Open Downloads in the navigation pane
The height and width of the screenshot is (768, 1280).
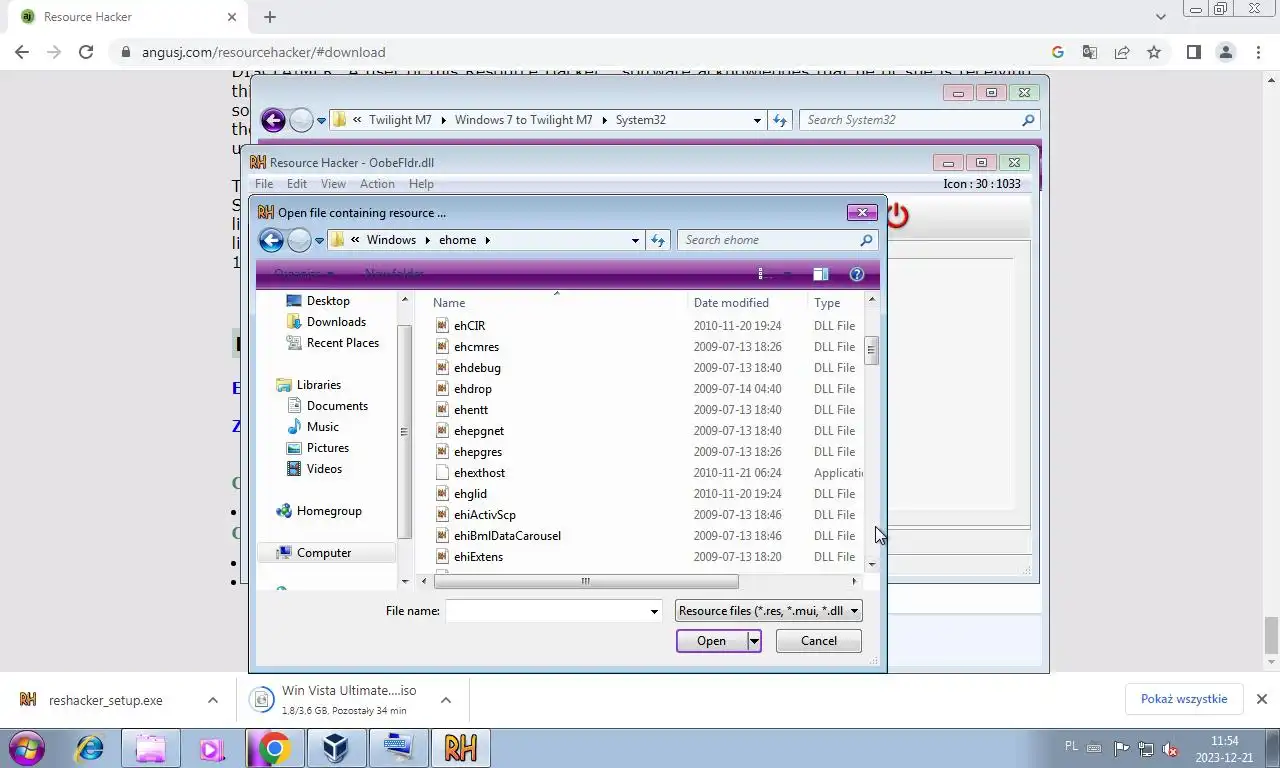[x=336, y=322]
